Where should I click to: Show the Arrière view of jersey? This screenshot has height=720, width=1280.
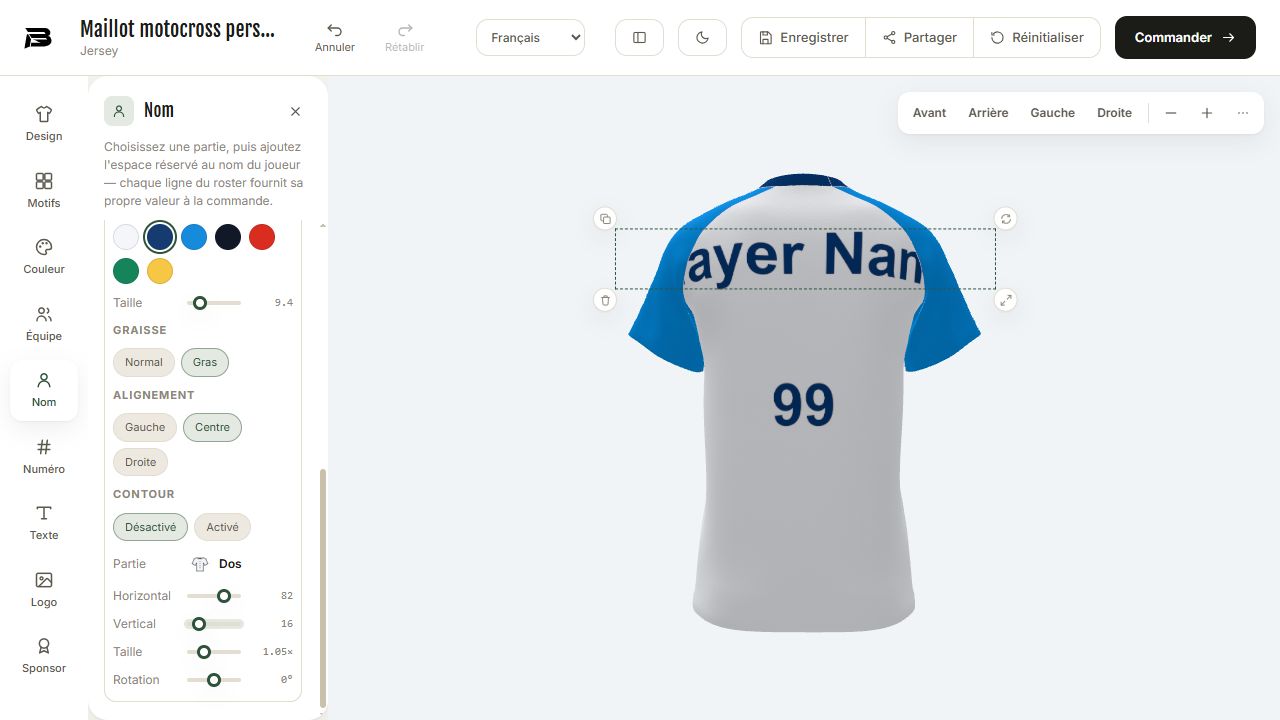click(x=988, y=113)
